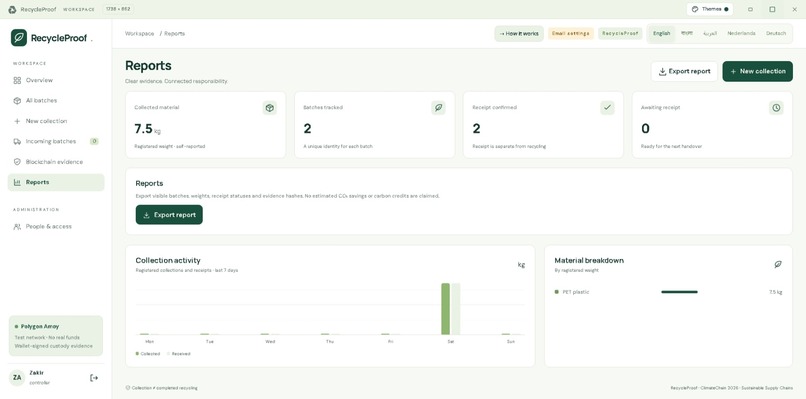Select New collection in the sidebar
806x399 pixels.
(x=56, y=121)
